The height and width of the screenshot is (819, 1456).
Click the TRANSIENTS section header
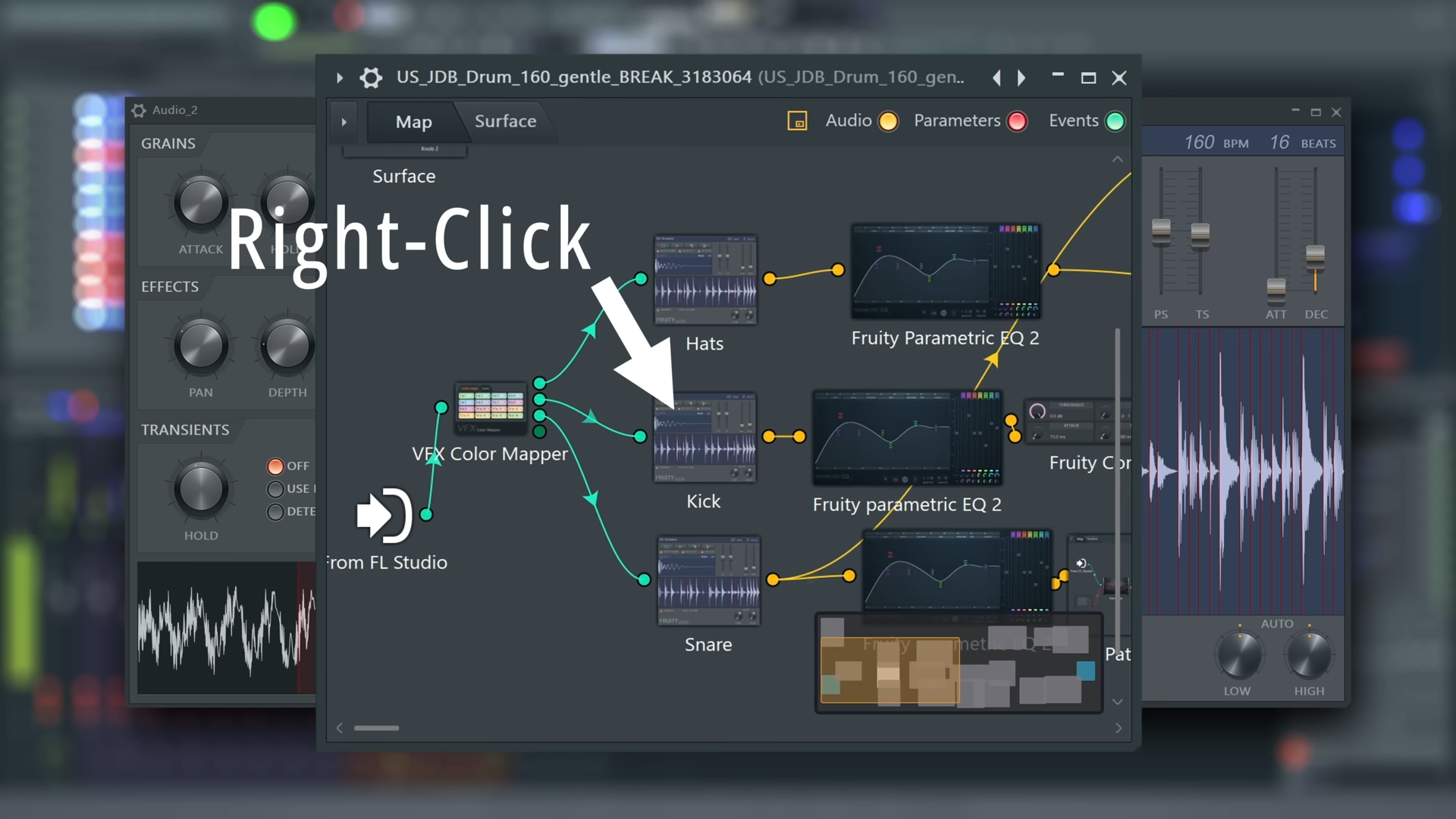[x=185, y=430]
